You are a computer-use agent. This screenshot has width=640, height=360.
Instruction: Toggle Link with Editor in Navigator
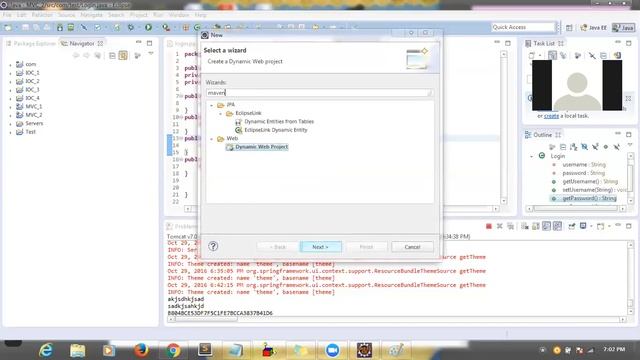123,56
